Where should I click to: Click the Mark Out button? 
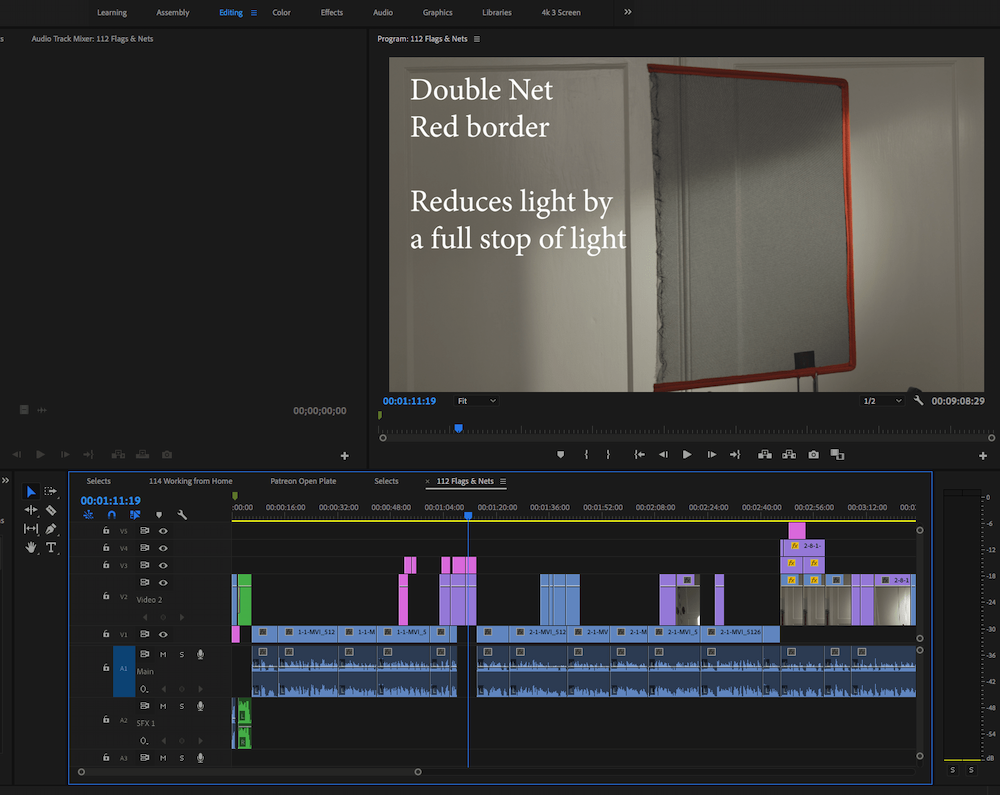pyautogui.click(x=608, y=453)
